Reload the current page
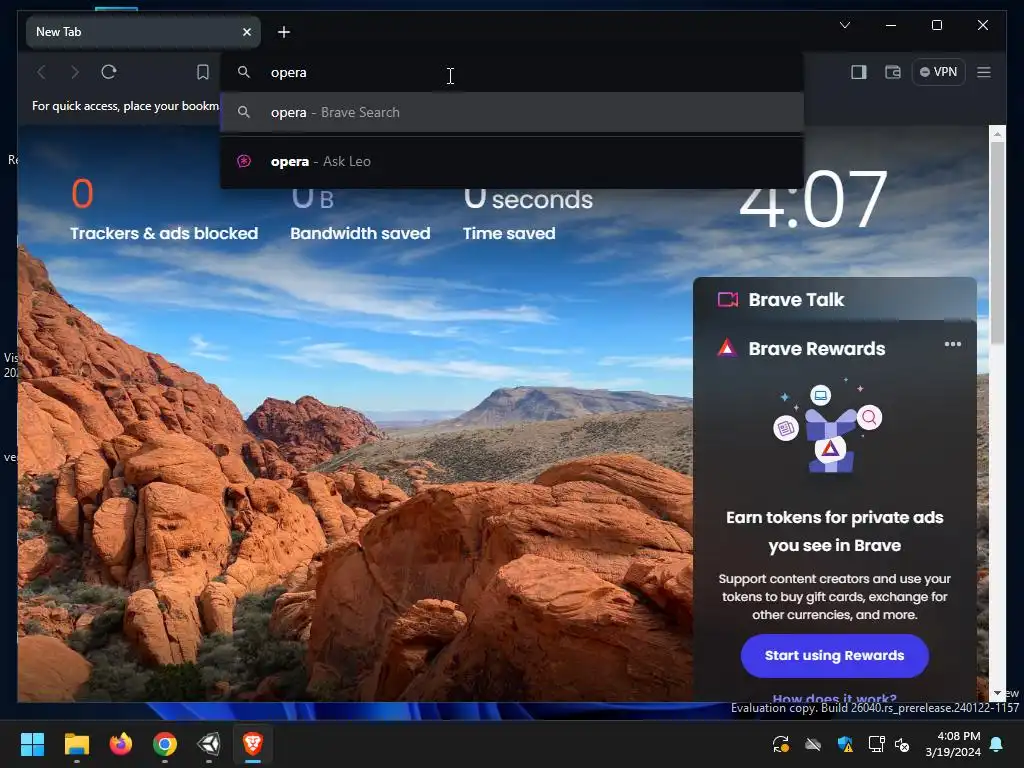 click(x=109, y=72)
